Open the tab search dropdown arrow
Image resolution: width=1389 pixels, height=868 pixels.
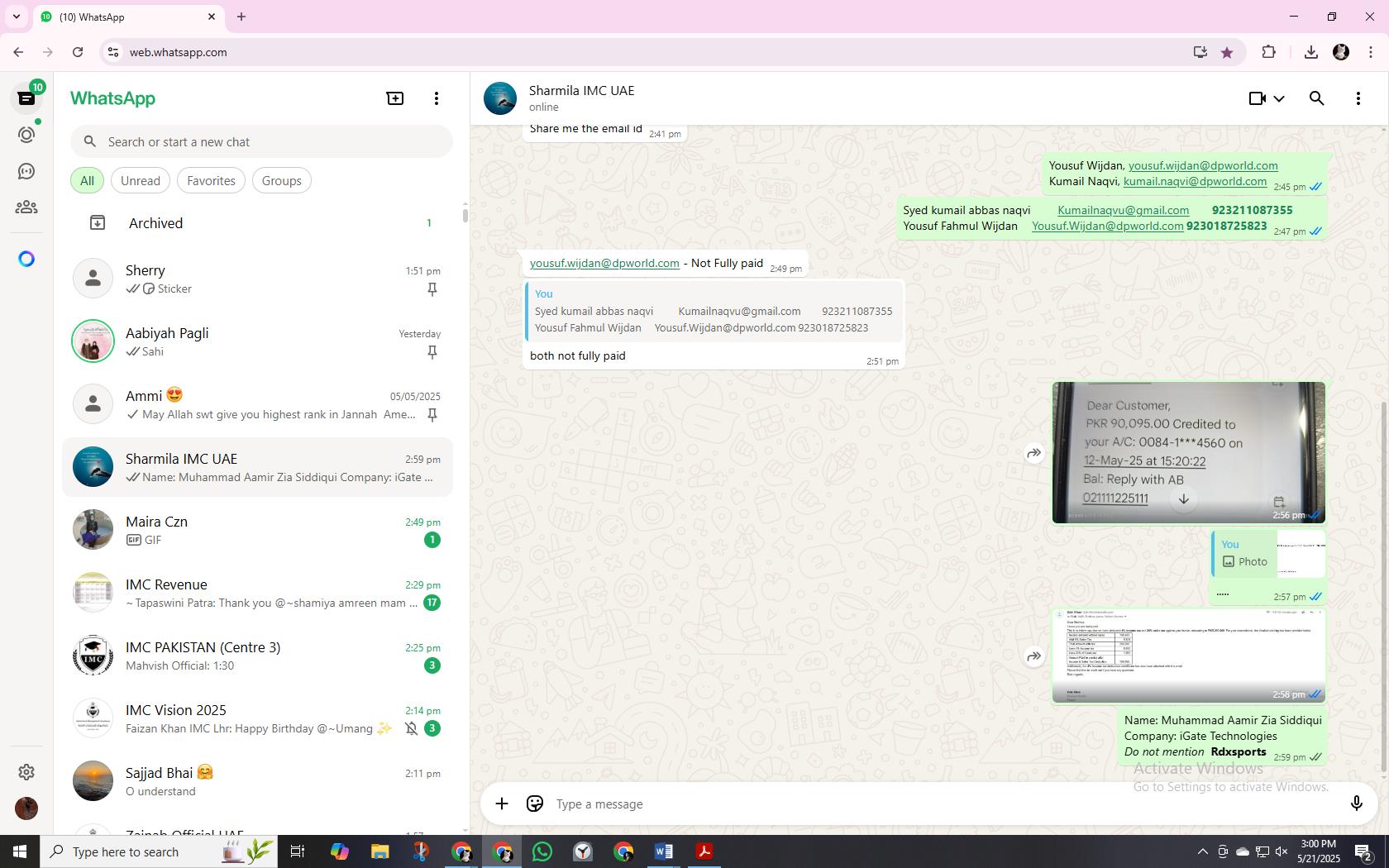click(16, 17)
